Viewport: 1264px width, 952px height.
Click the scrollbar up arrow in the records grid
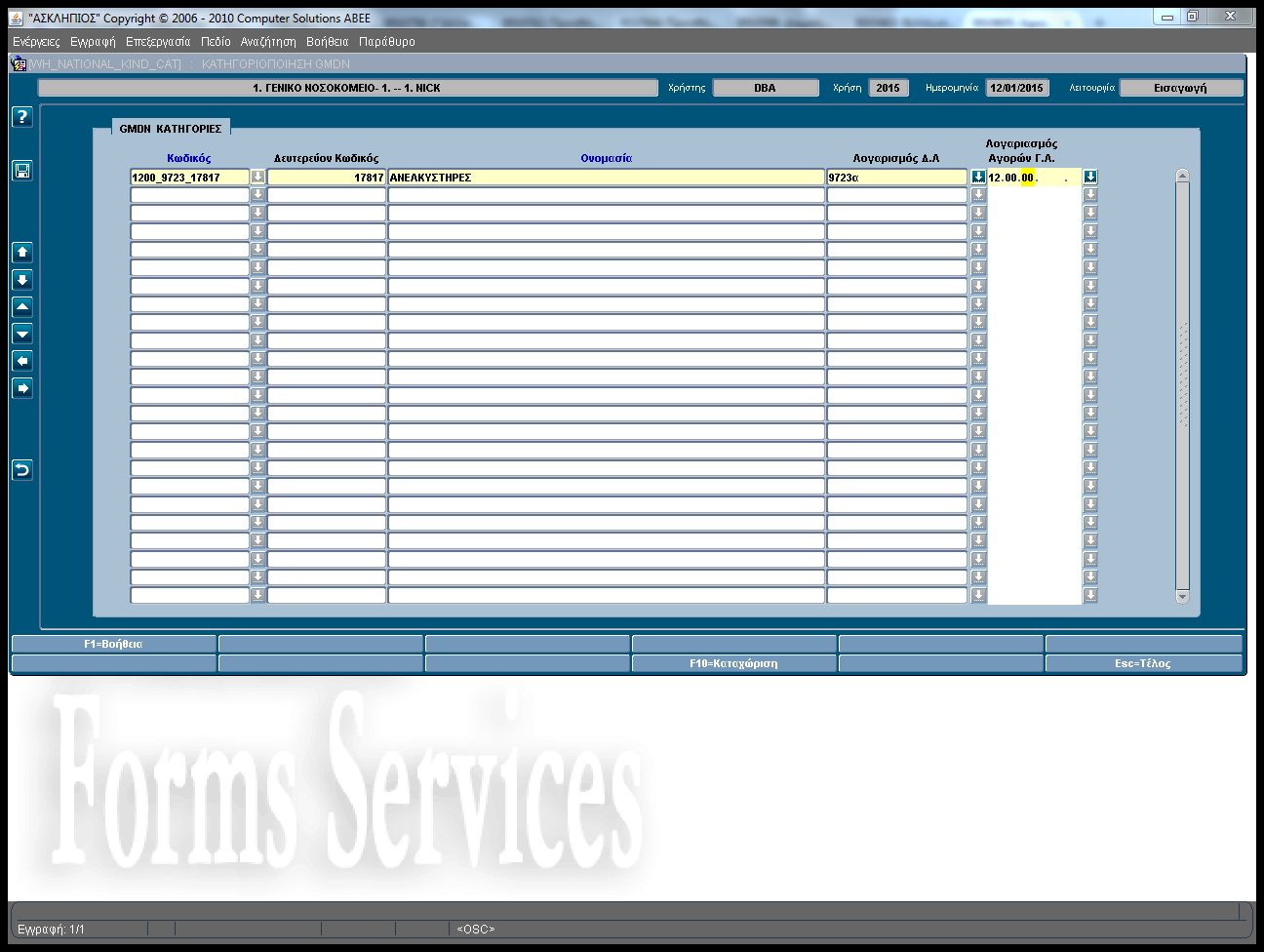click(1182, 176)
